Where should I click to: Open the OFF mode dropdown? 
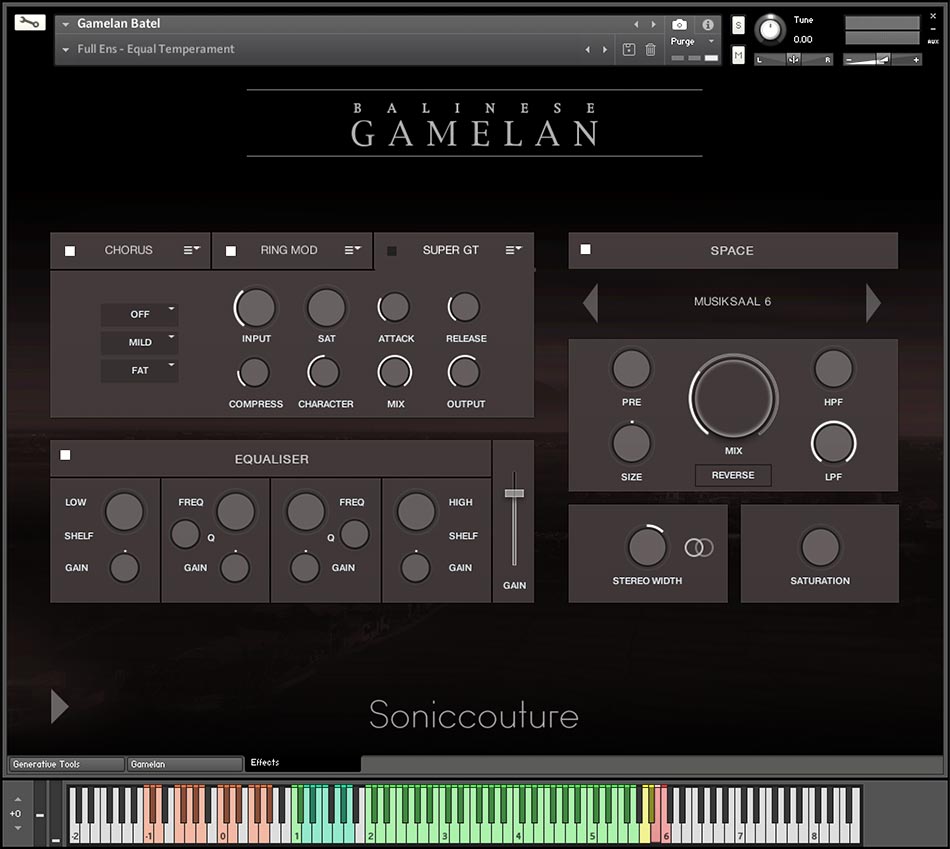click(x=139, y=314)
